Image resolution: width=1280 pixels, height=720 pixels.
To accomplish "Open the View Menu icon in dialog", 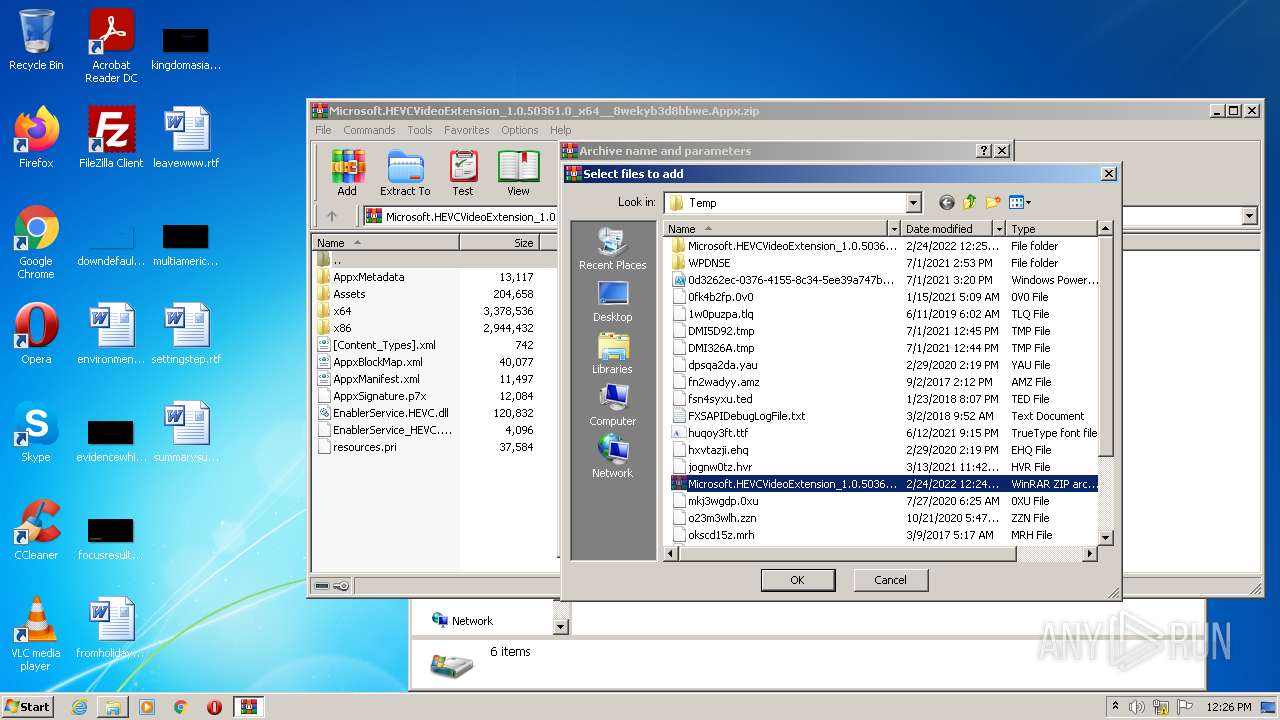I will [x=1019, y=203].
